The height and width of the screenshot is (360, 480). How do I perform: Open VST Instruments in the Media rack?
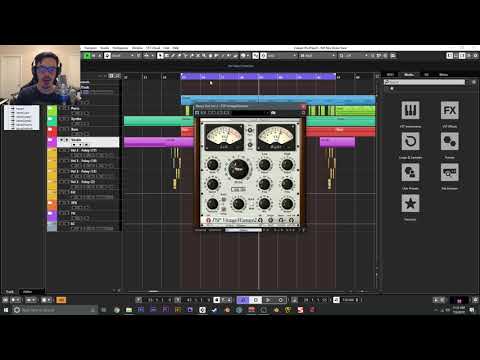[x=410, y=111]
